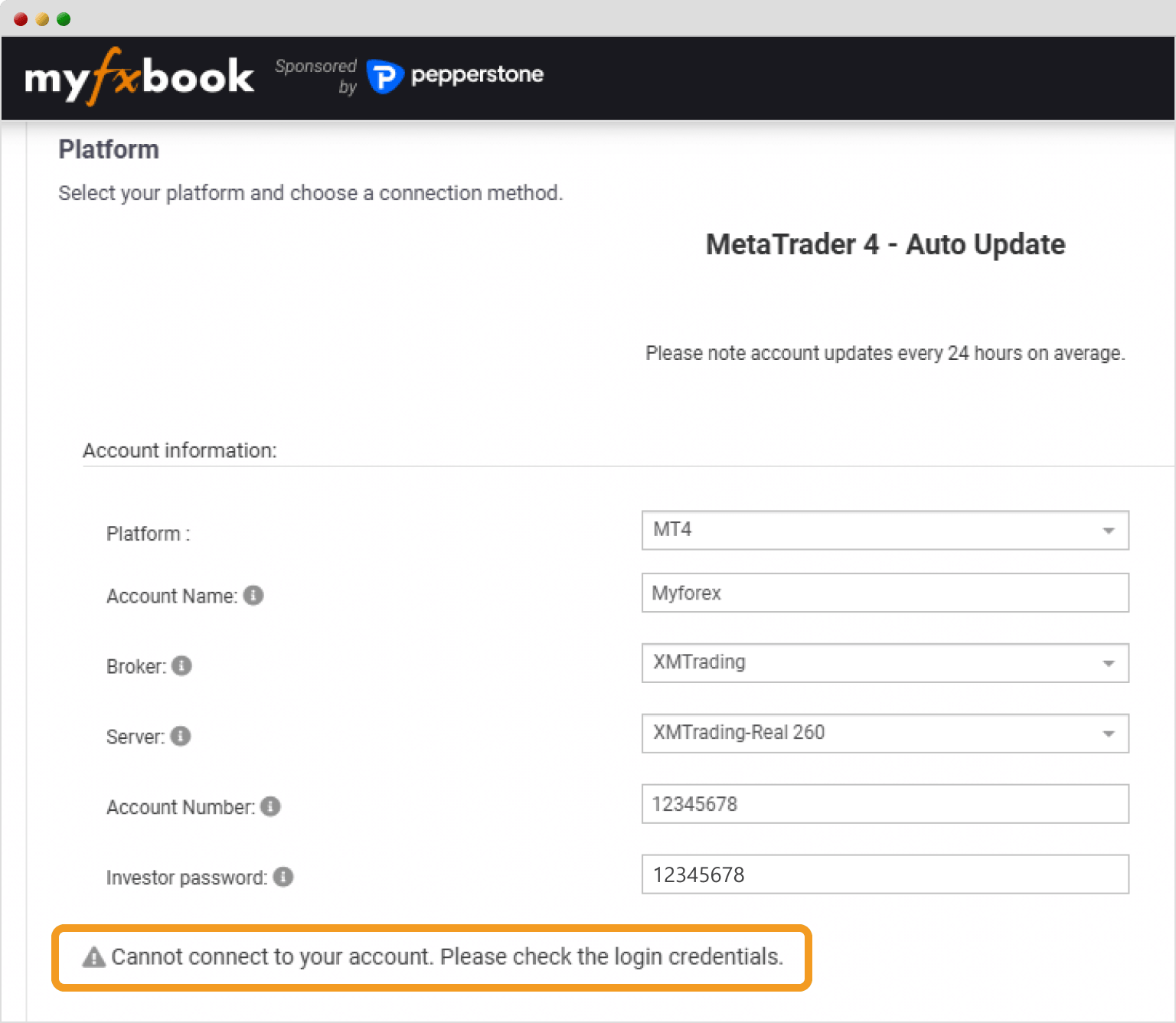Show info tooltip next to Account Number
Viewport: 1176px width, 1023px height.
pyautogui.click(x=270, y=806)
